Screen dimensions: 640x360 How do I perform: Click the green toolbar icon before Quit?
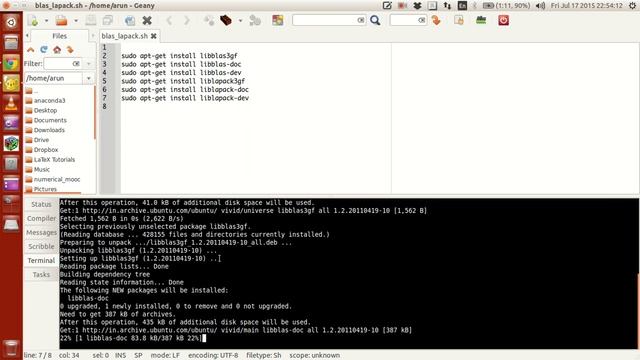(481, 20)
